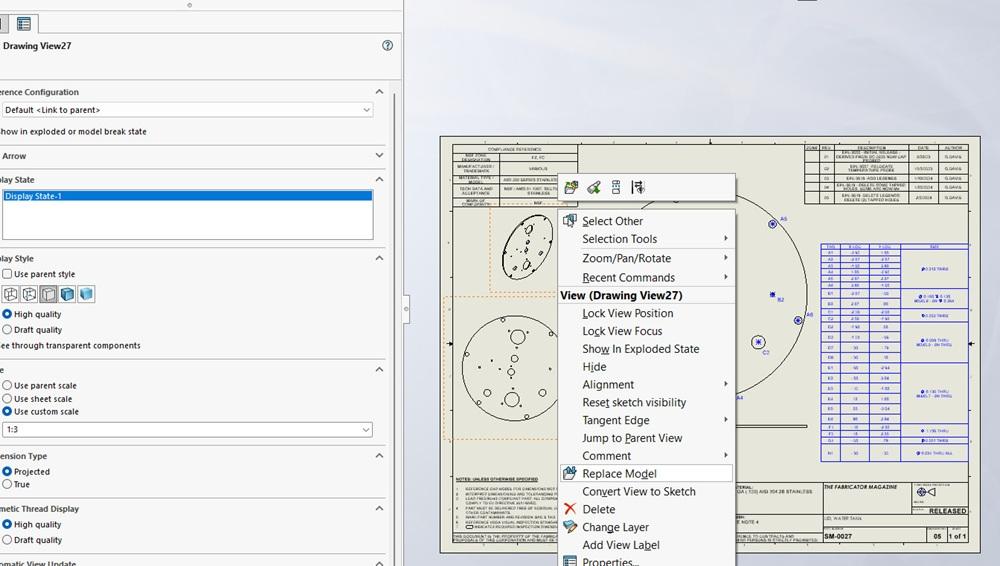Image resolution: width=1000 pixels, height=566 pixels.
Task: Click Convert View to Sketch
Action: point(638,492)
